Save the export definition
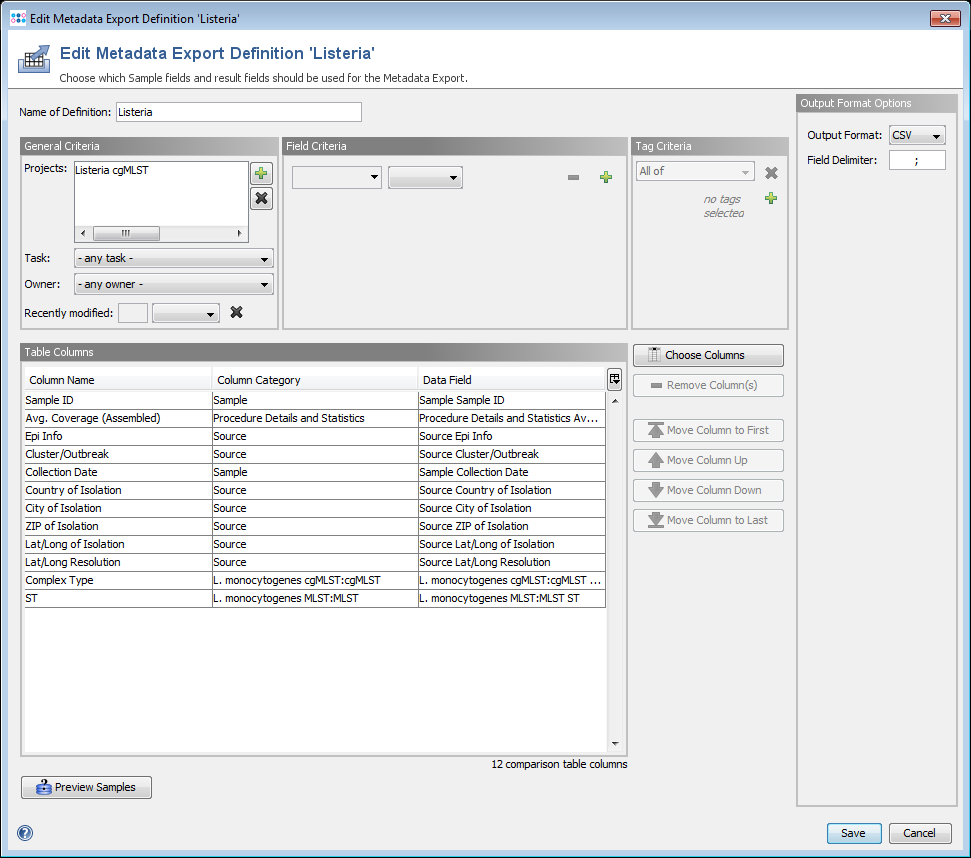Image resolution: width=971 pixels, height=858 pixels. 853,833
